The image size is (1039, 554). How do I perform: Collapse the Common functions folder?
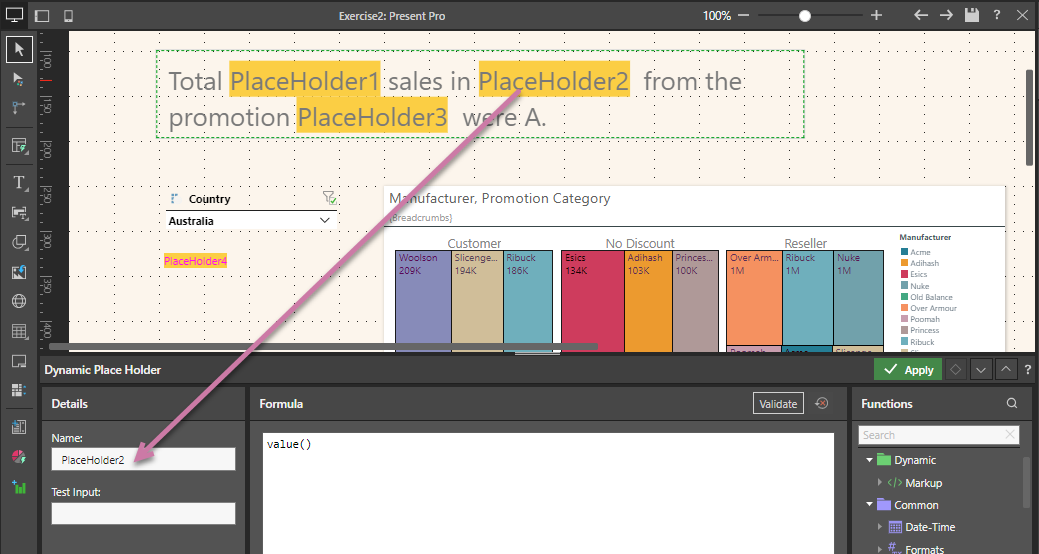869,504
